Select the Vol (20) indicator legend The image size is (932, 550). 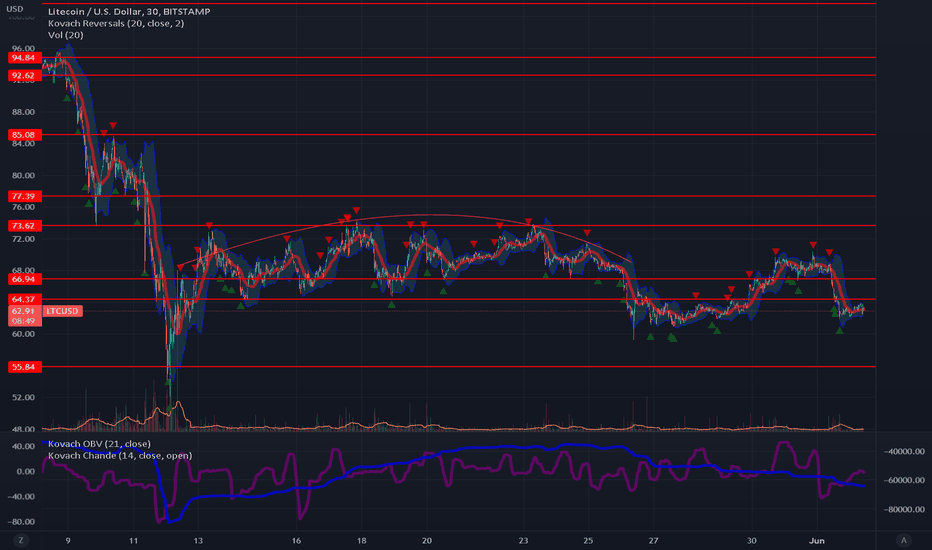point(65,35)
